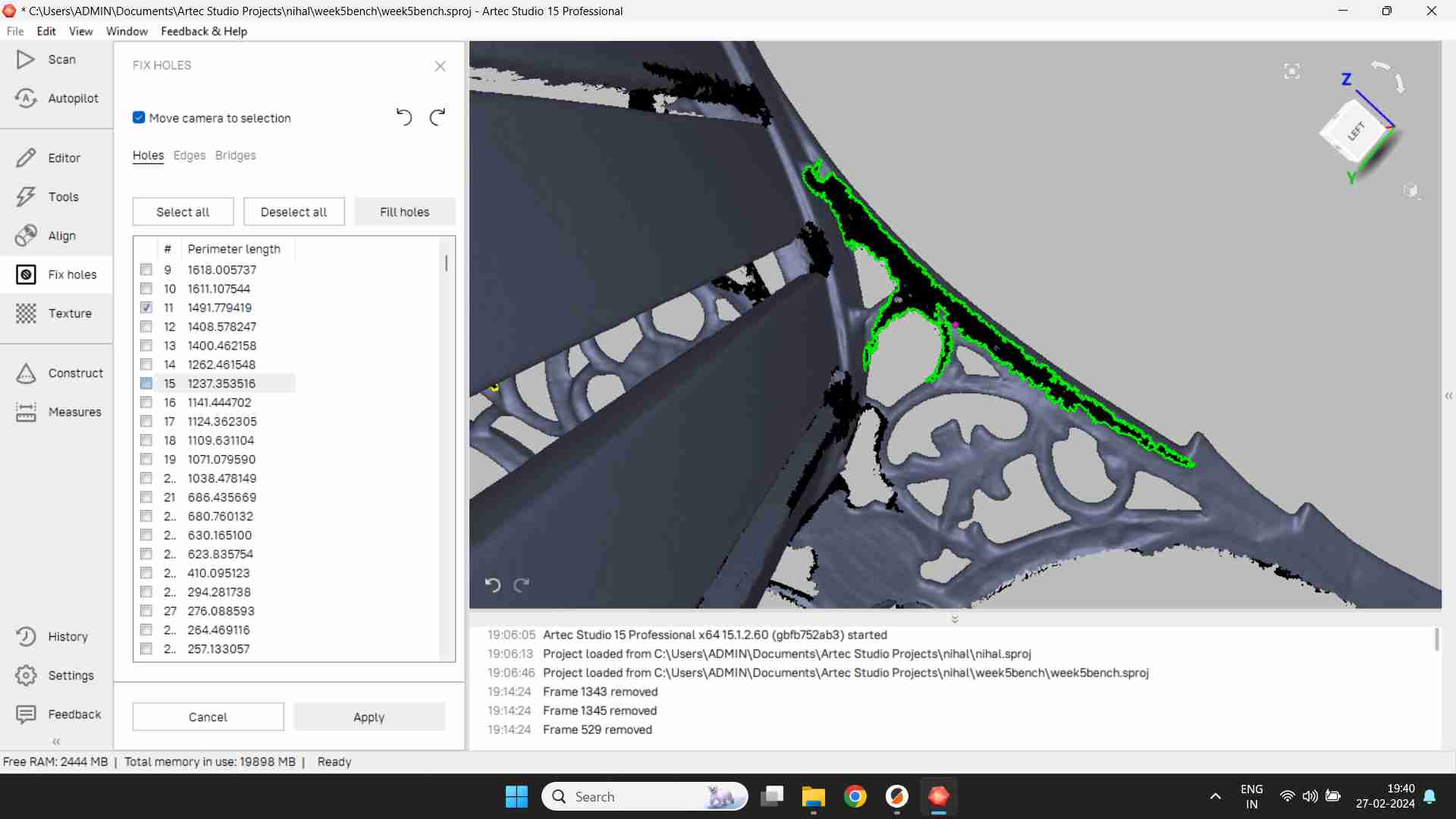Viewport: 1456px width, 819px height.
Task: Expand the Settings panel in sidebar
Action: 71,675
